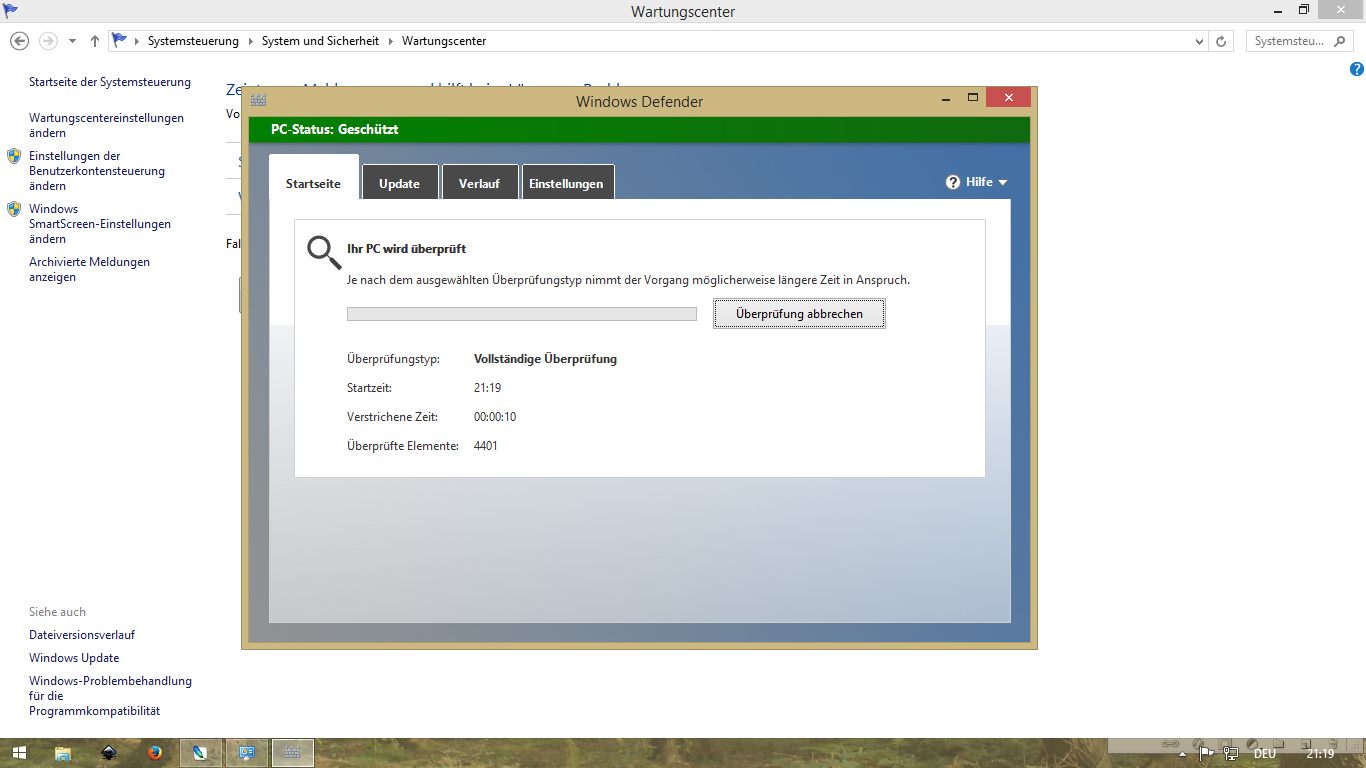The height and width of the screenshot is (768, 1366).
Task: Open the address bar history dropdown
Action: 1200,42
